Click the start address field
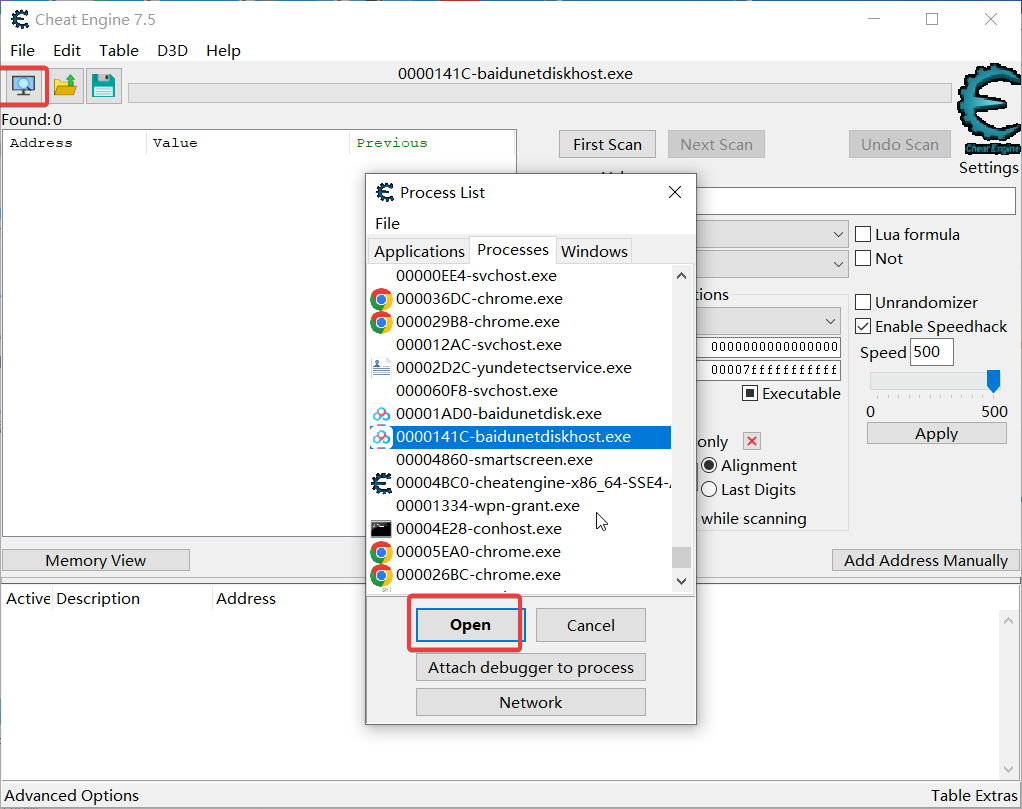1022x809 pixels. (768, 347)
